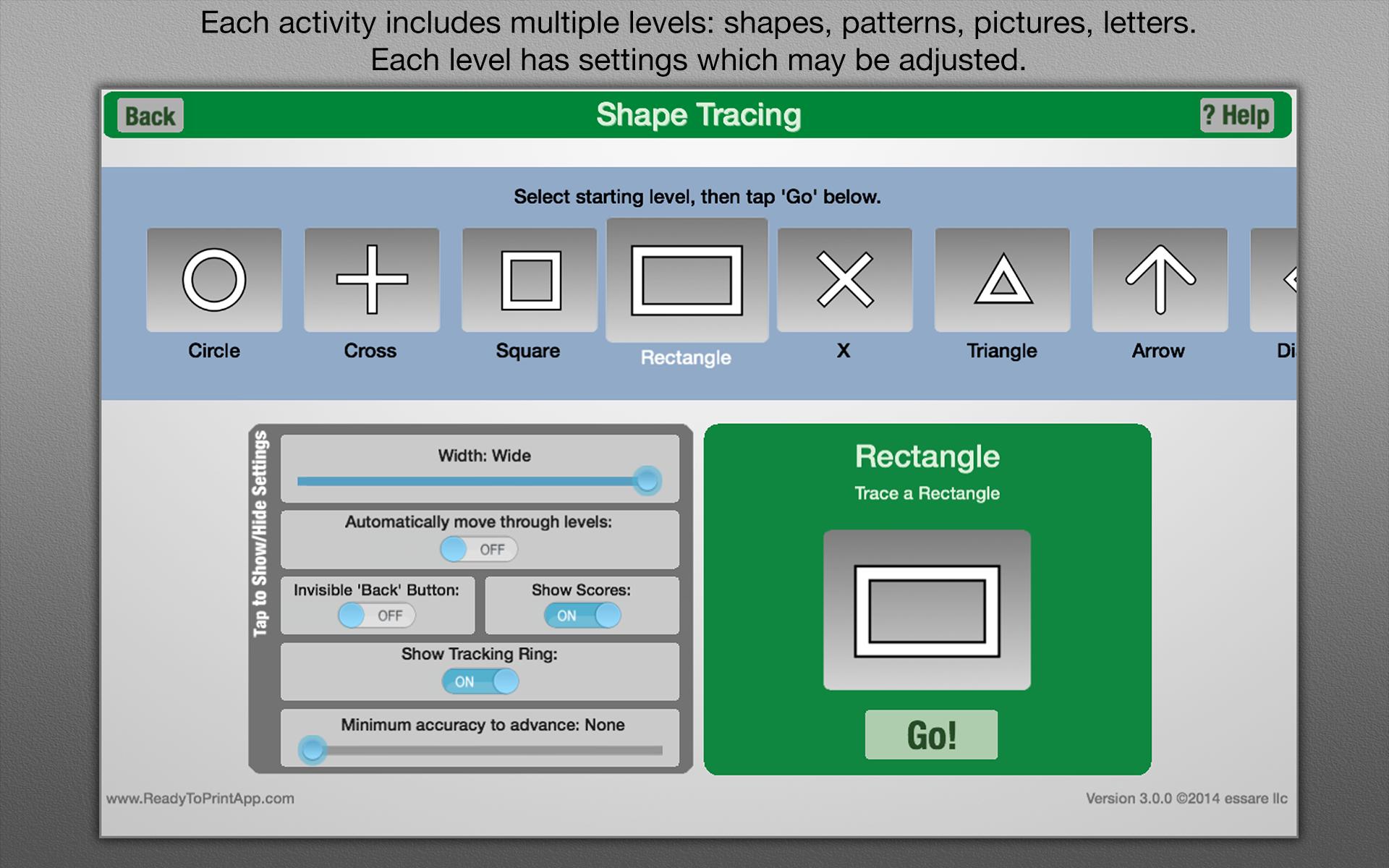The height and width of the screenshot is (868, 1389).
Task: Toggle Invisible 'Back' Button switch
Action: 377,616
